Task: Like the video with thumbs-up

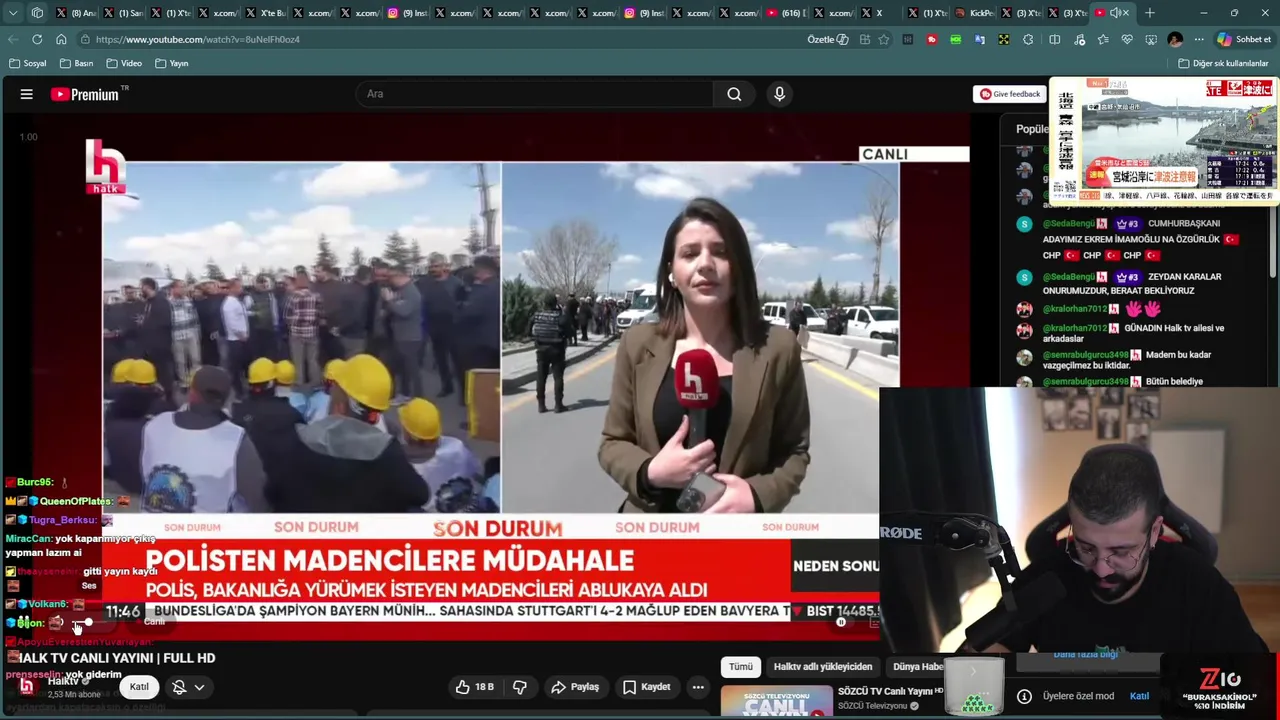Action: 475,687
